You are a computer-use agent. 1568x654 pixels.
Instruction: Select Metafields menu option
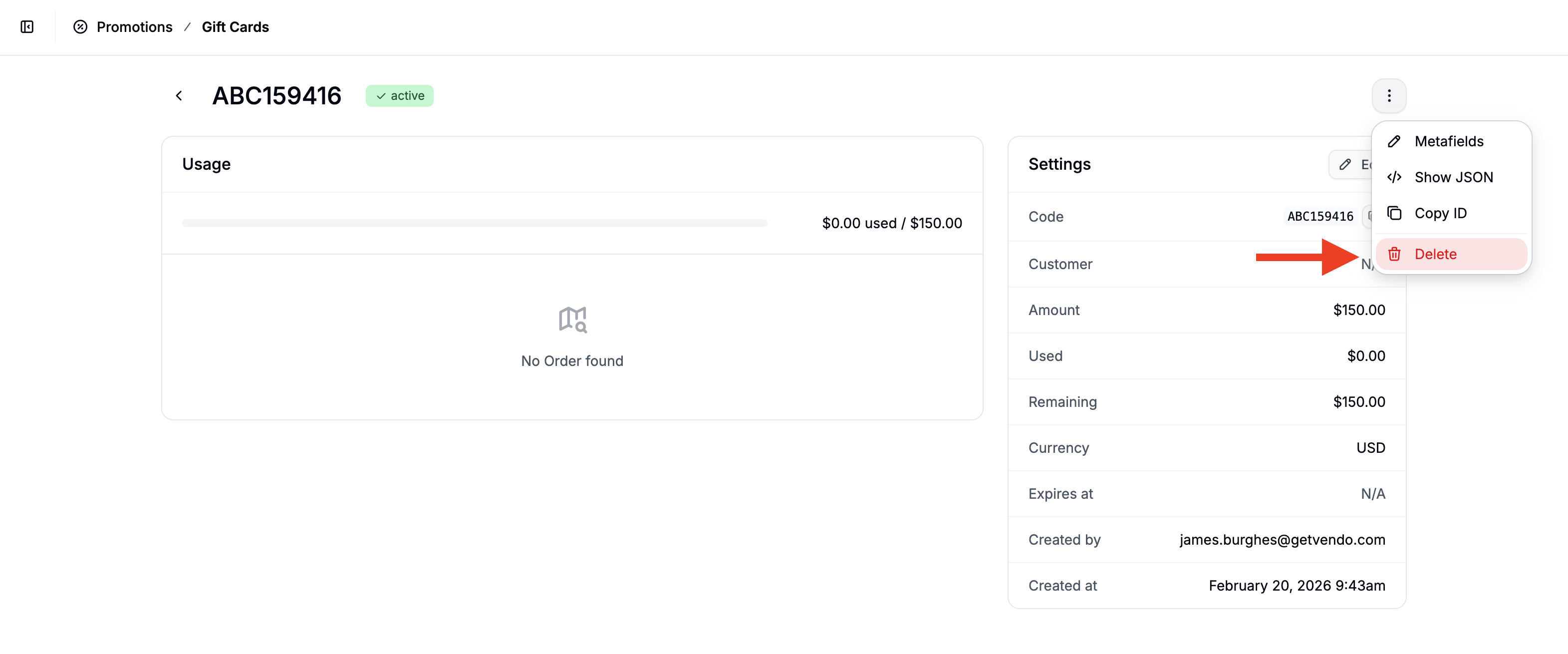click(x=1449, y=141)
